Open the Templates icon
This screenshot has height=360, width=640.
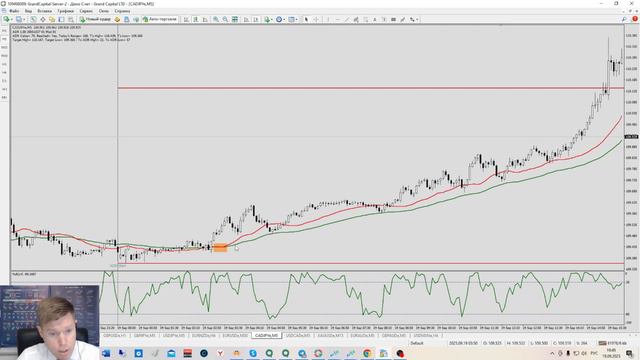[x=291, y=19]
